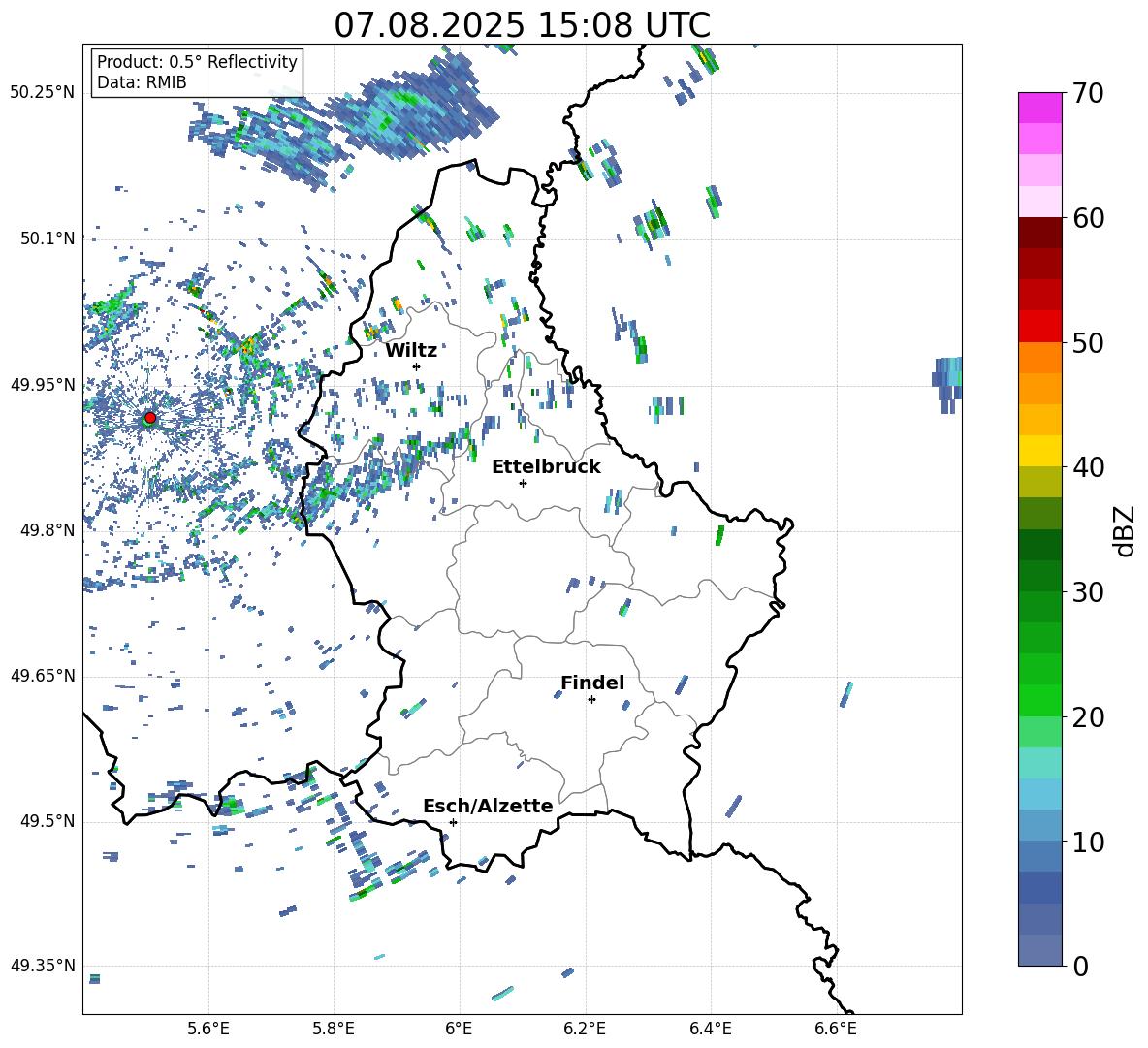Image resolution: width=1148 pixels, height=1048 pixels.
Task: Click the 49.95°N latitude label
Action: click(42, 385)
